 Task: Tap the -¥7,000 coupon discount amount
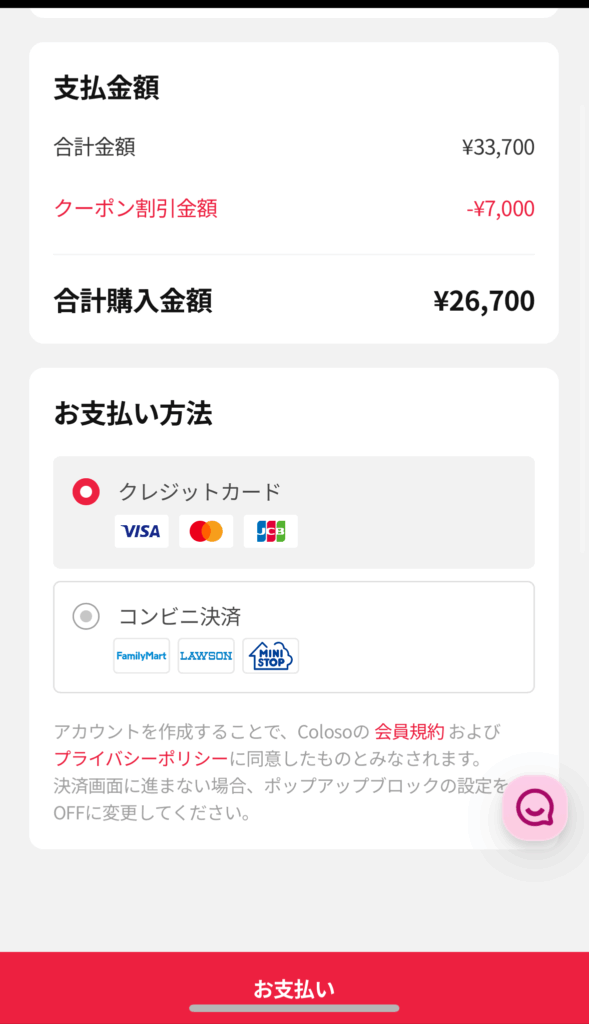pyautogui.click(x=500, y=209)
